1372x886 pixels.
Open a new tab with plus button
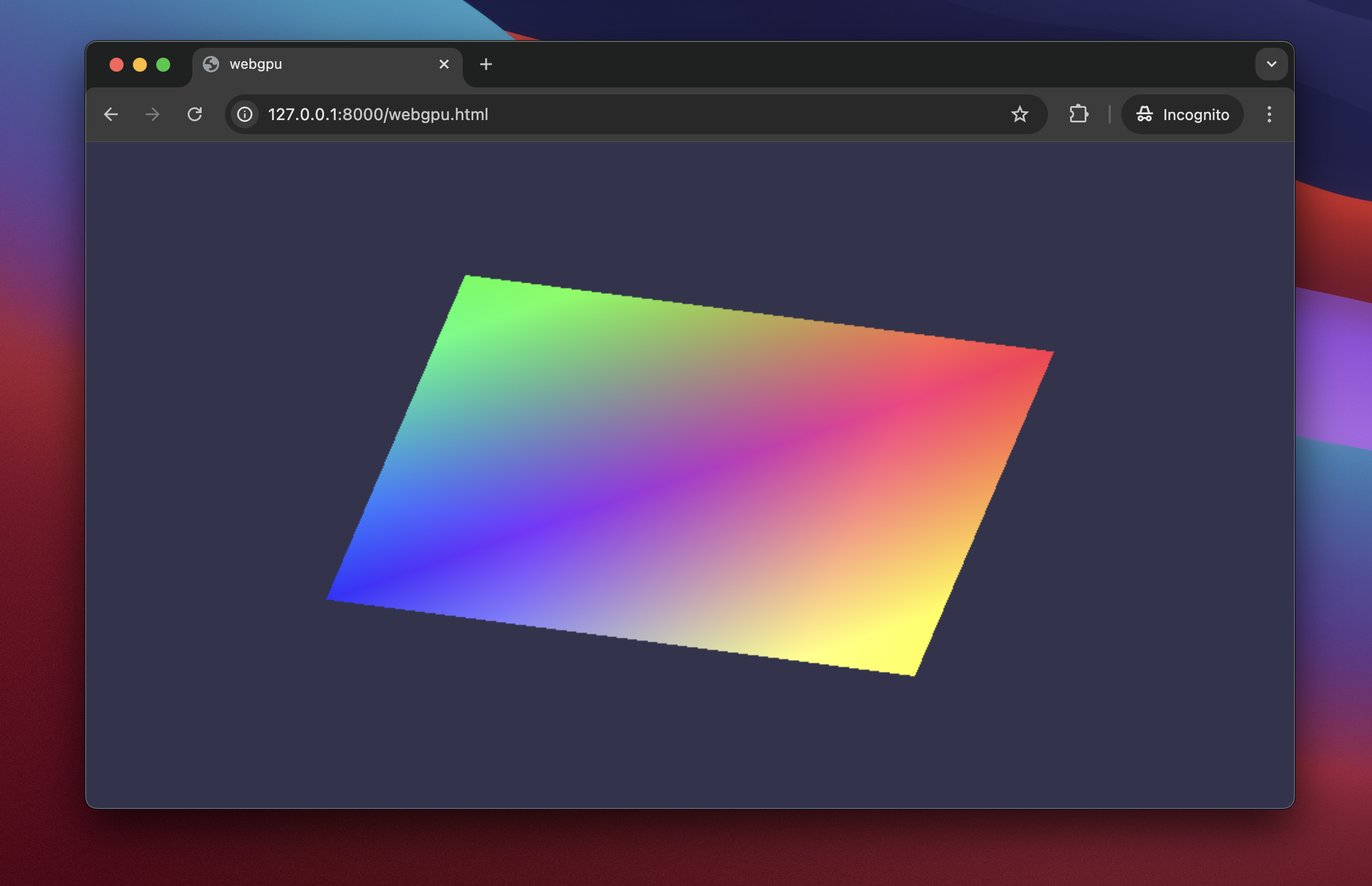486,64
